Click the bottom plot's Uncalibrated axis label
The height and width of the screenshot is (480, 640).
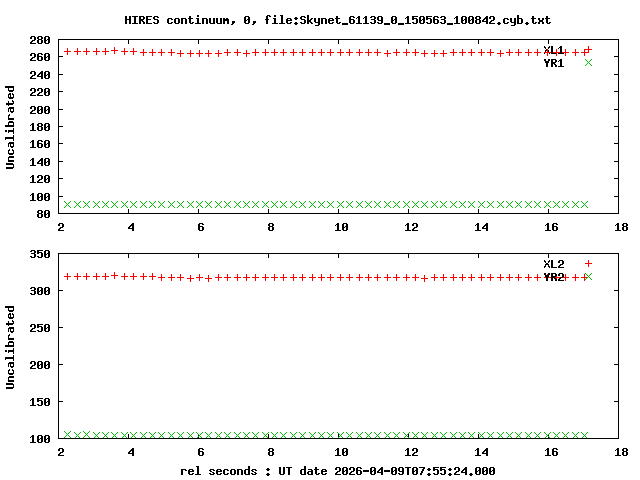(11, 347)
